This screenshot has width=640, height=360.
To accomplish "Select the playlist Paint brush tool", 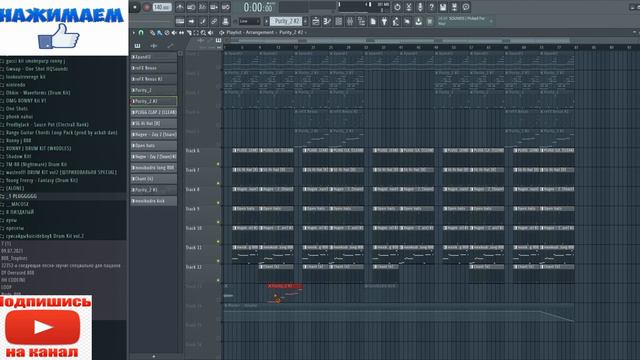I will [x=159, y=33].
